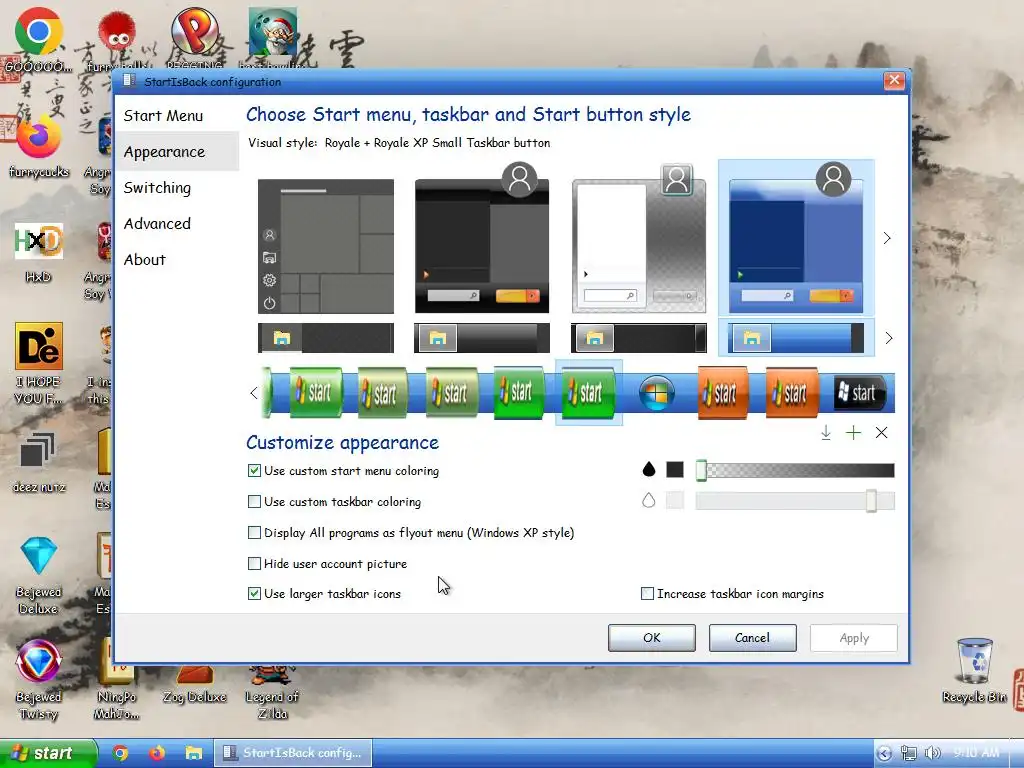Click the taskbar opacity slider
Screen dimensions: 1024x768
[x=795, y=501]
